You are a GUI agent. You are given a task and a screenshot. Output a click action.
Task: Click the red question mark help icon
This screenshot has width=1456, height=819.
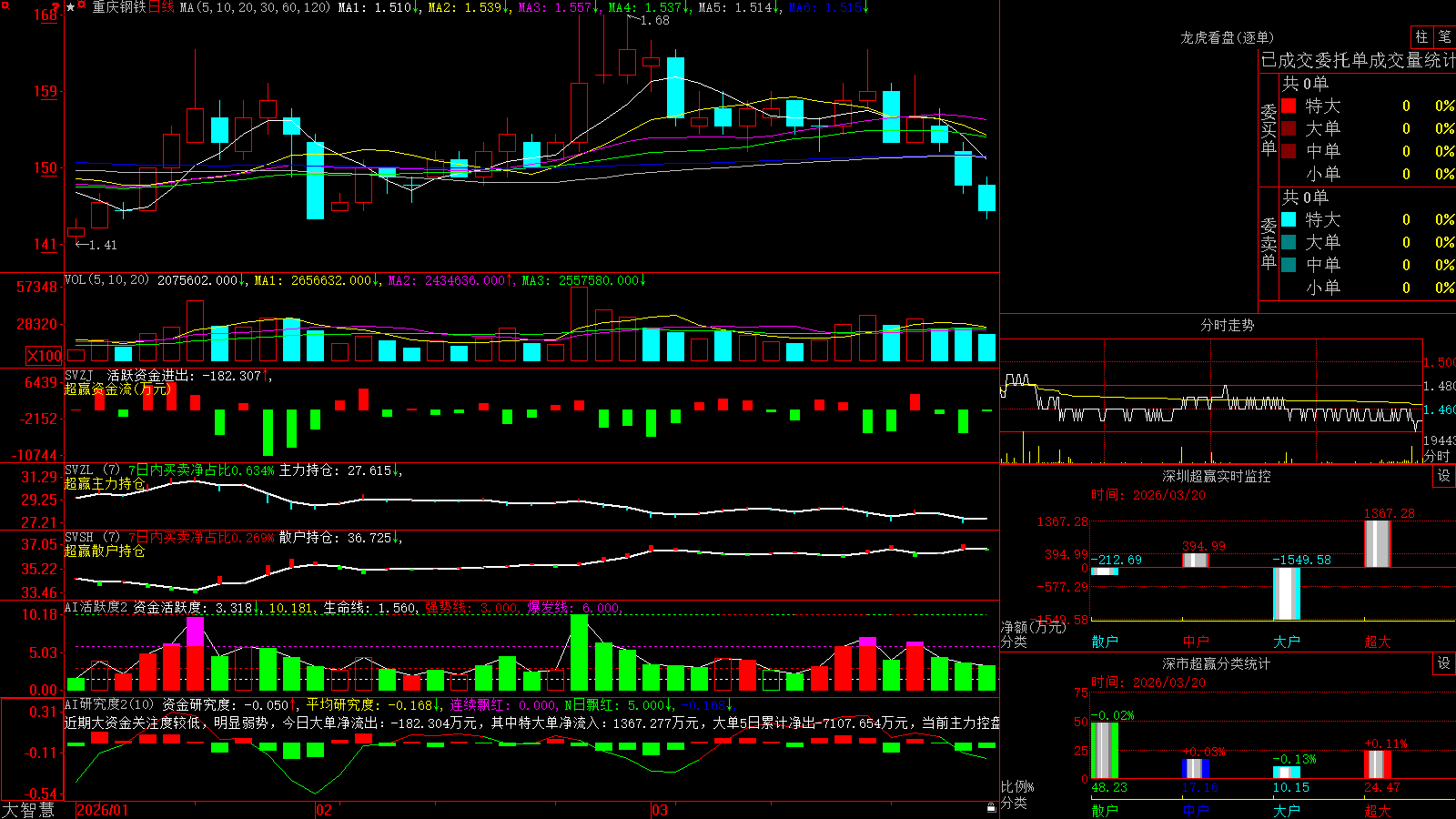(56, 7)
